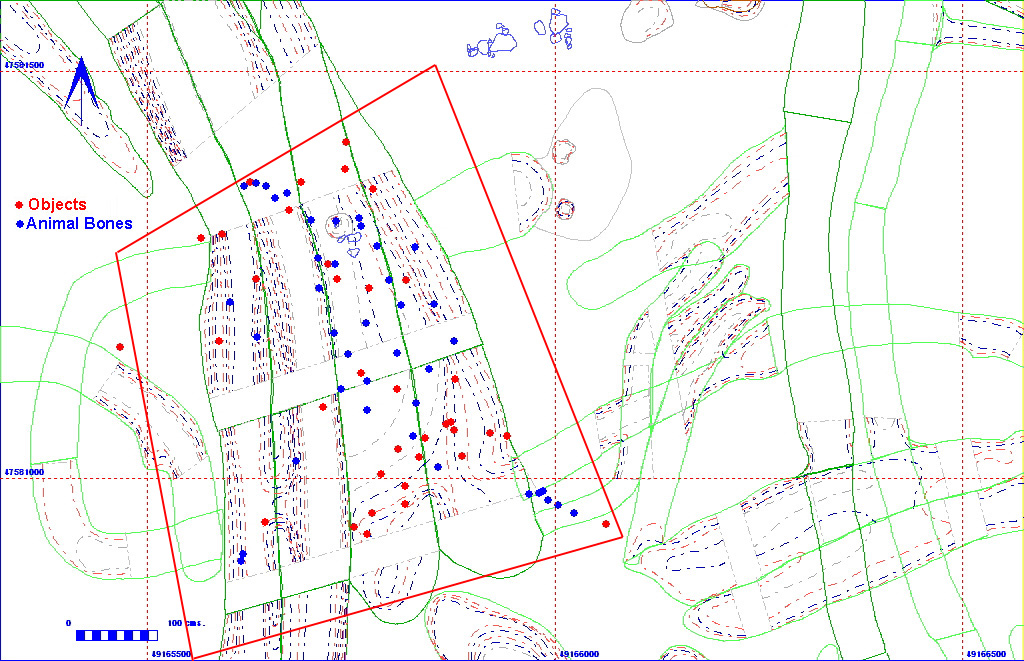This screenshot has width=1024, height=661.
Task: Click the blue outlined shapes cluster at top
Action: [520, 34]
